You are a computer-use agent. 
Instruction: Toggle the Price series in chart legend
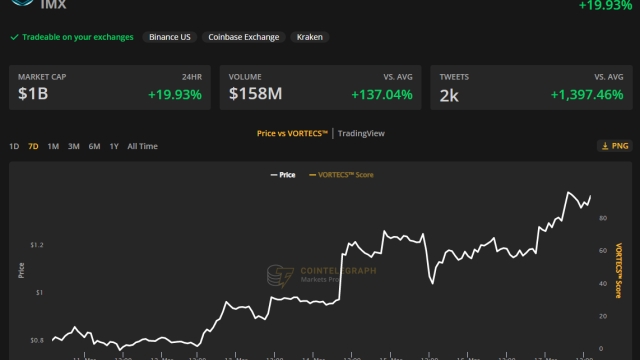coord(283,175)
